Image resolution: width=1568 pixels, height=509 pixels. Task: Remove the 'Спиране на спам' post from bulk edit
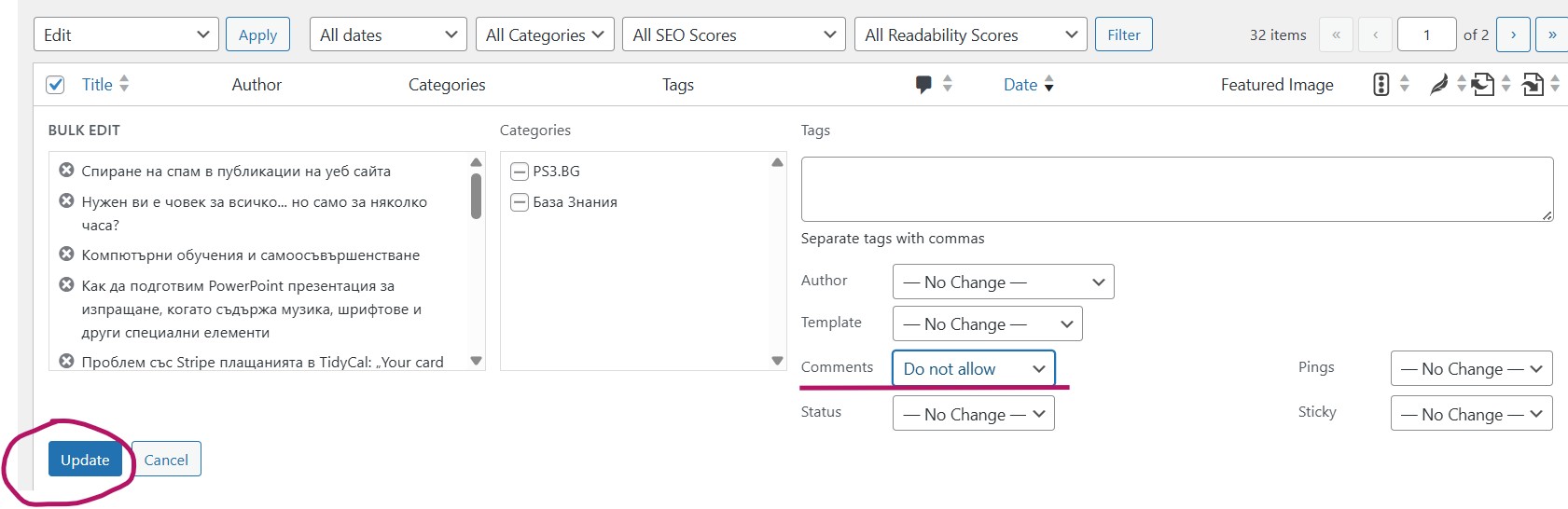point(66,171)
